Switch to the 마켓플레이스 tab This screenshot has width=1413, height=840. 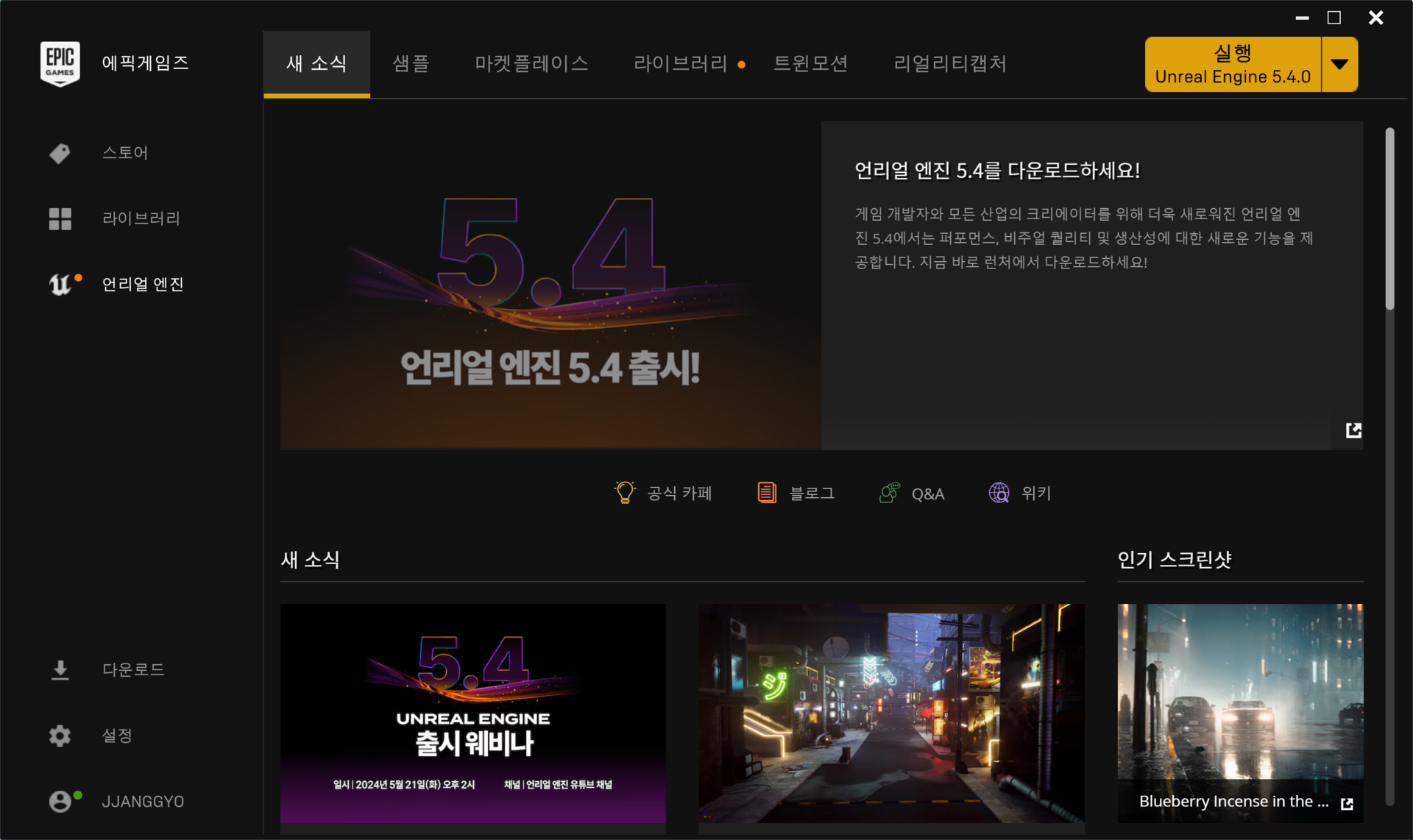coord(531,64)
